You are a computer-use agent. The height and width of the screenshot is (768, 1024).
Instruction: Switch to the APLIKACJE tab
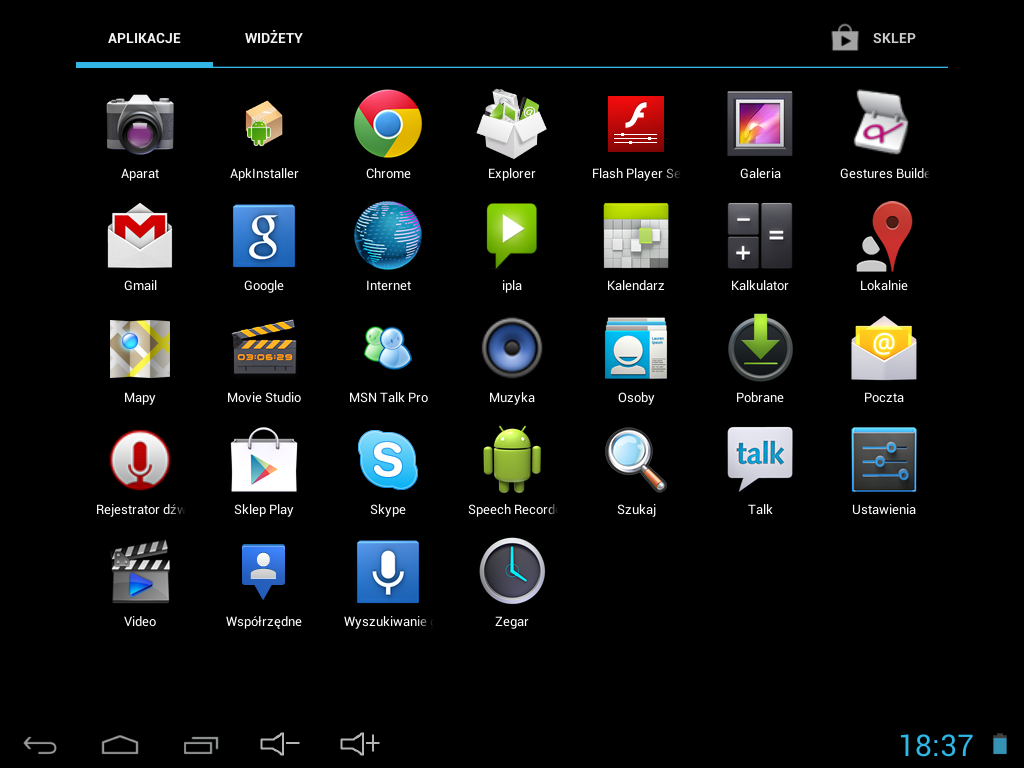pos(144,38)
